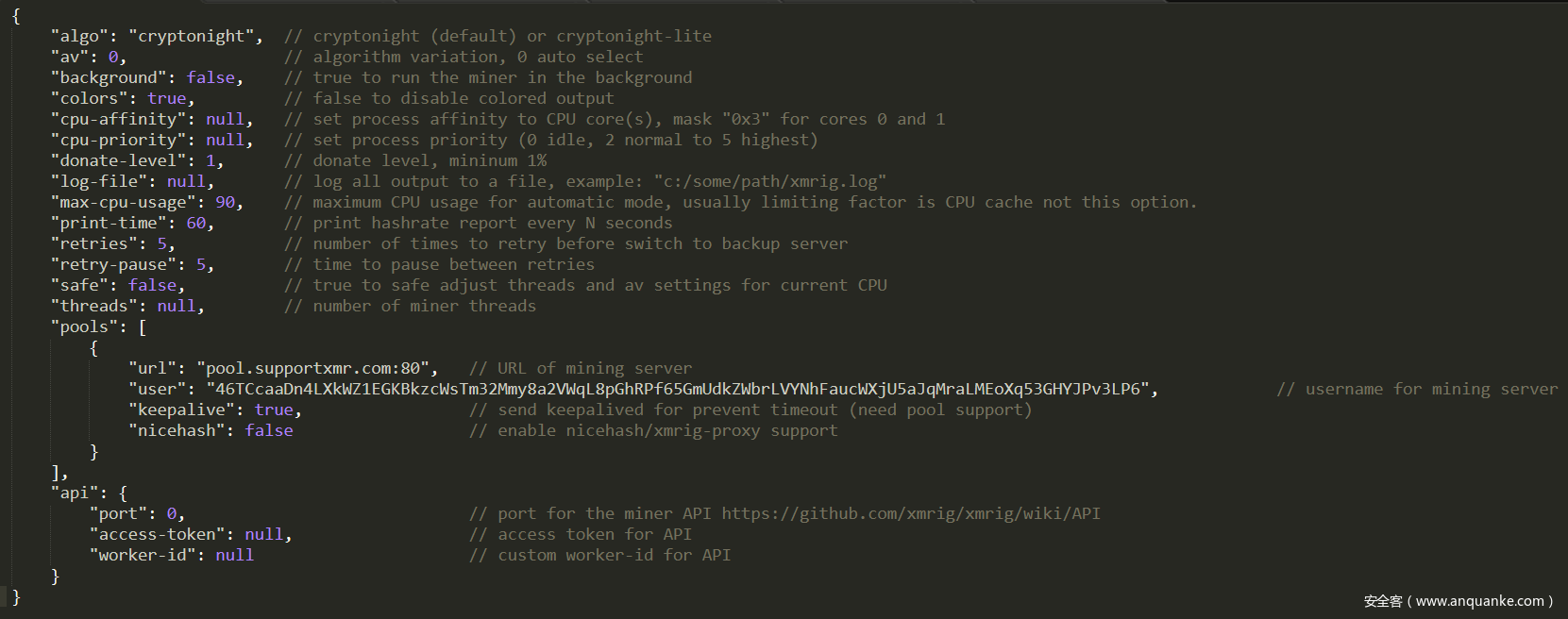Click the "access-token" key
The width and height of the screenshot is (1568, 619).
point(157,534)
